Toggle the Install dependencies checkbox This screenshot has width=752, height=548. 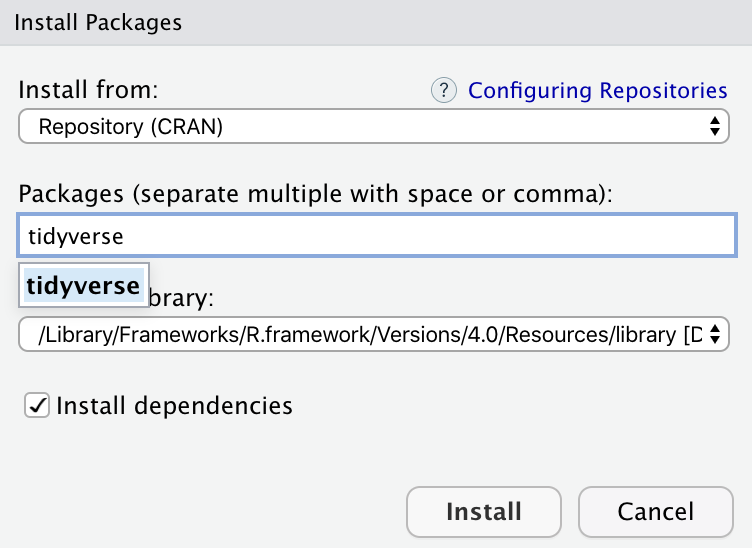tap(37, 405)
